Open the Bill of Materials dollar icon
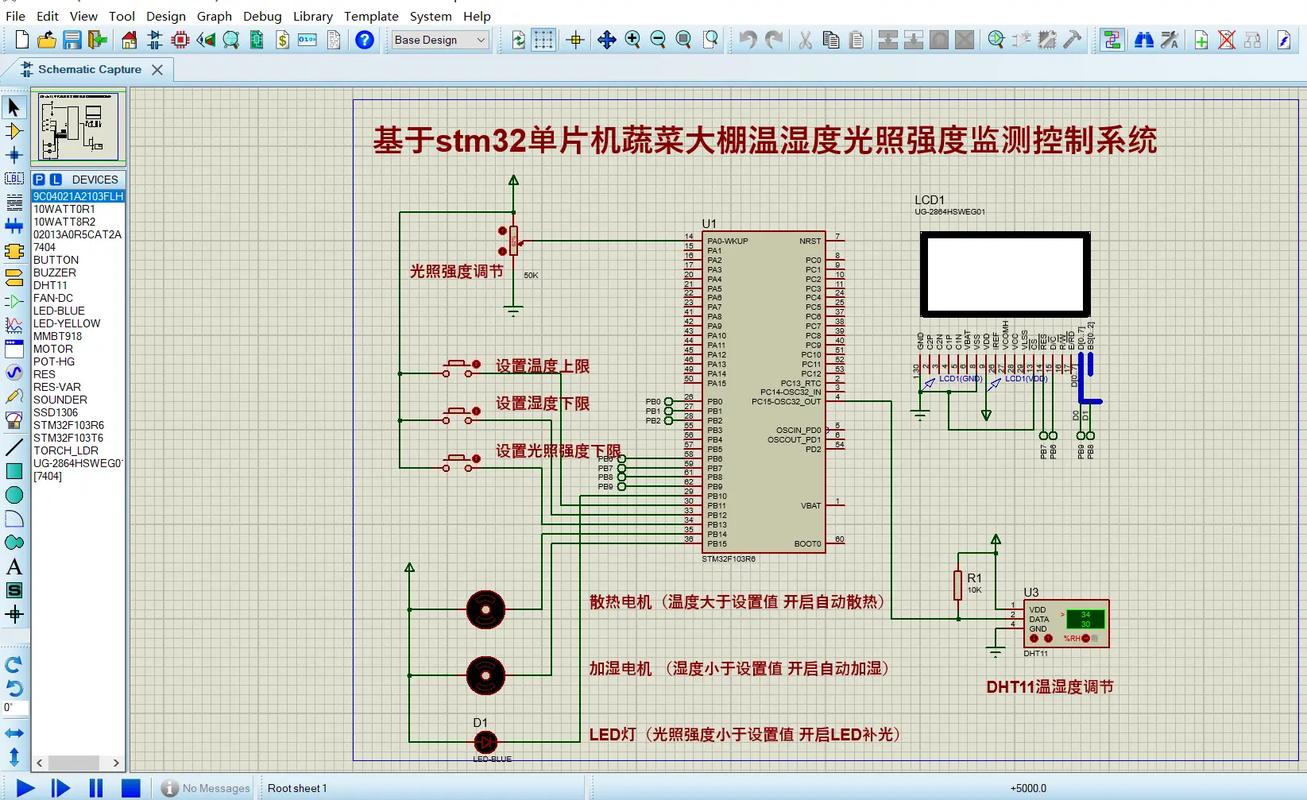 [282, 40]
